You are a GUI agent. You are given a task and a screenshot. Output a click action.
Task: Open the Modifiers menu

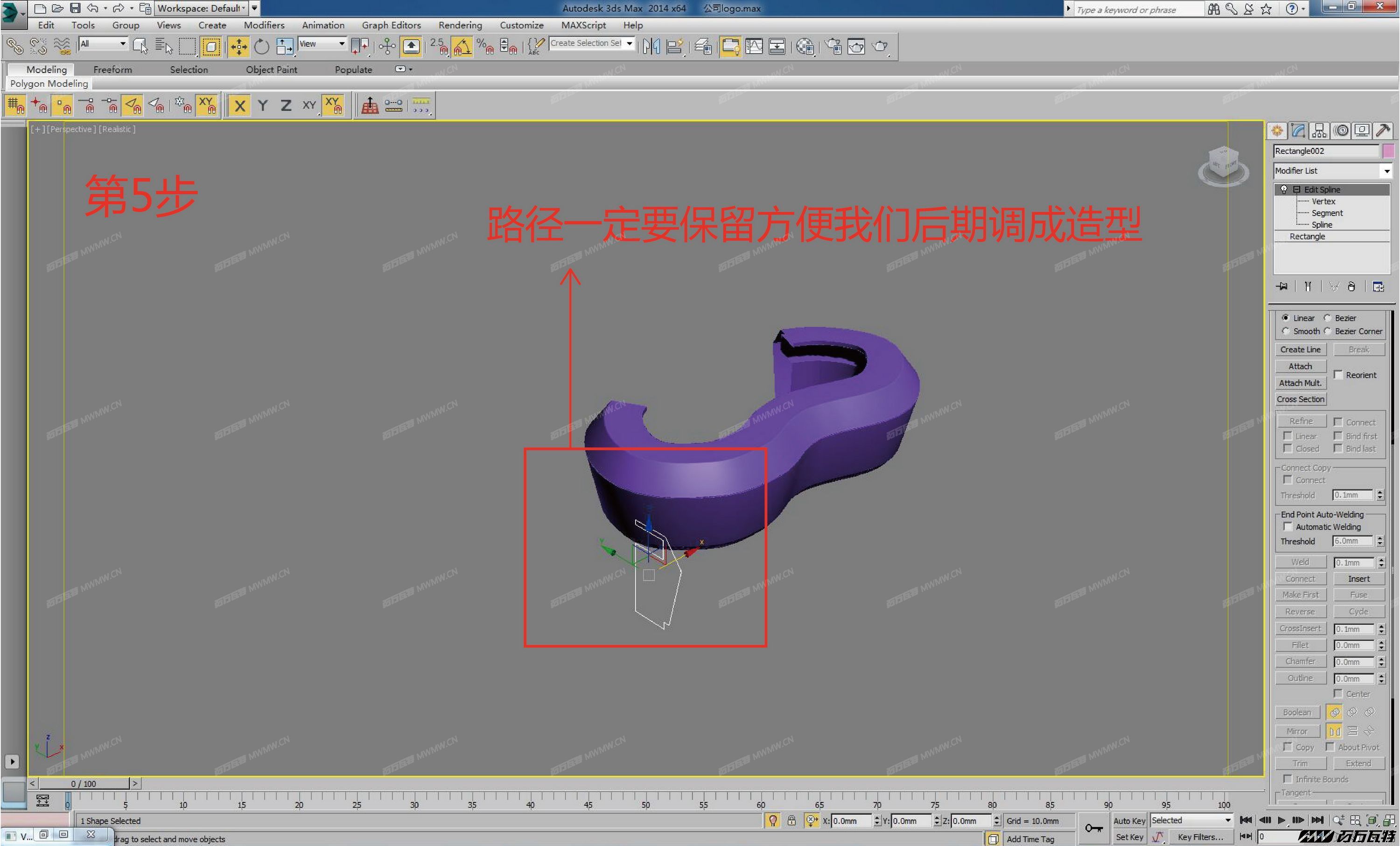click(264, 25)
